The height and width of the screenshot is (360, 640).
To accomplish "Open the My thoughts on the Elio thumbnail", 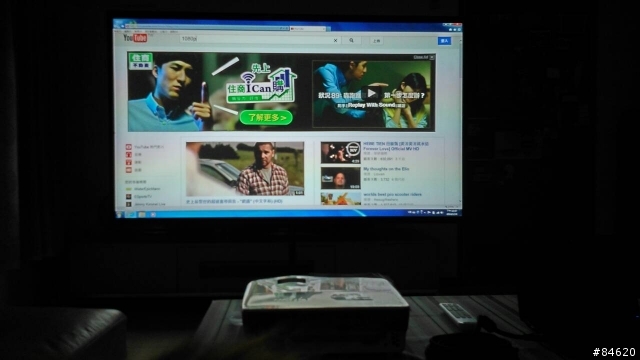I will (340, 178).
